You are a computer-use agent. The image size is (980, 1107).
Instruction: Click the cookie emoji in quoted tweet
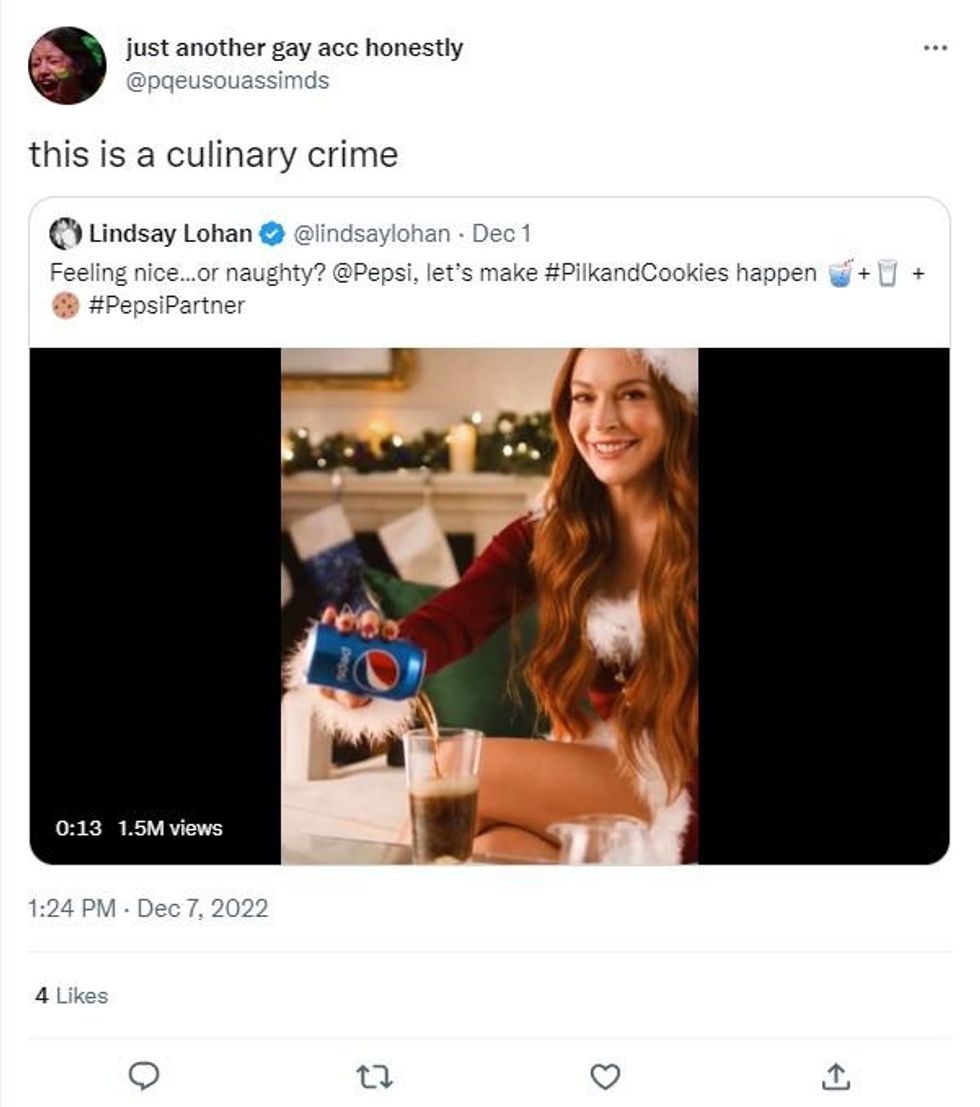pos(65,306)
